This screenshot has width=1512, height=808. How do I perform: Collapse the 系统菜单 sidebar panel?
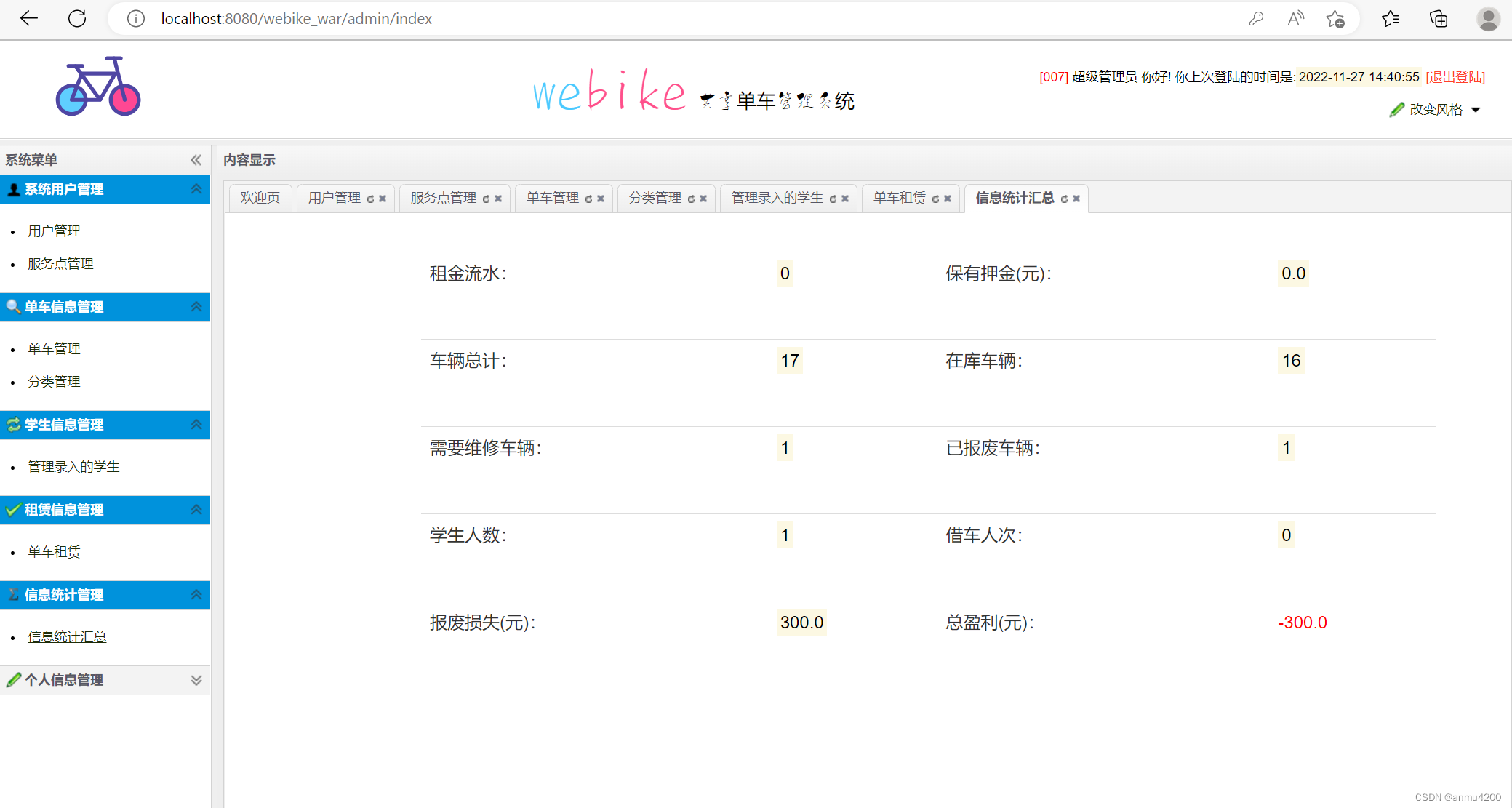pos(196,160)
